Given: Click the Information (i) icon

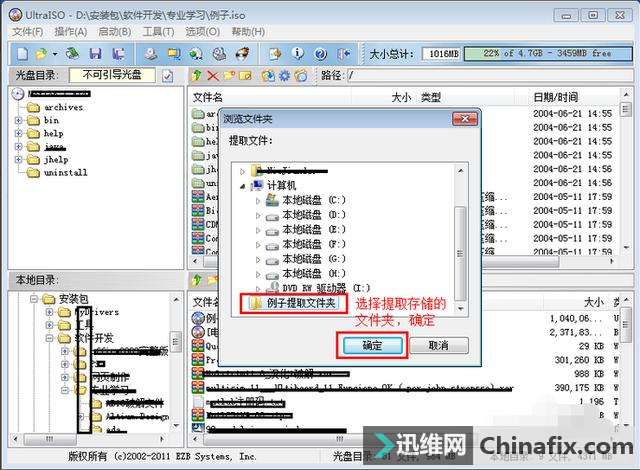Looking at the screenshot, I should click(298, 53).
